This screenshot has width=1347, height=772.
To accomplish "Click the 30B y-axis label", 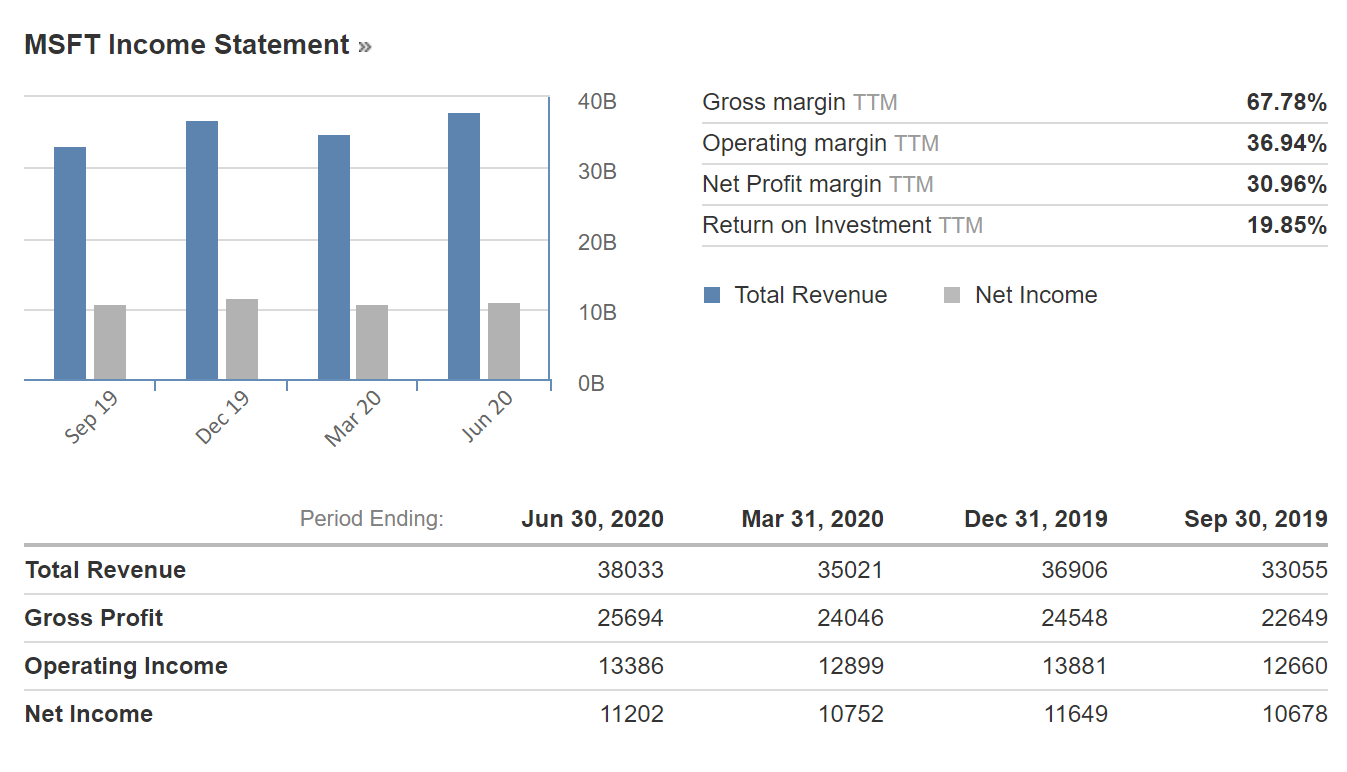I will (x=597, y=172).
